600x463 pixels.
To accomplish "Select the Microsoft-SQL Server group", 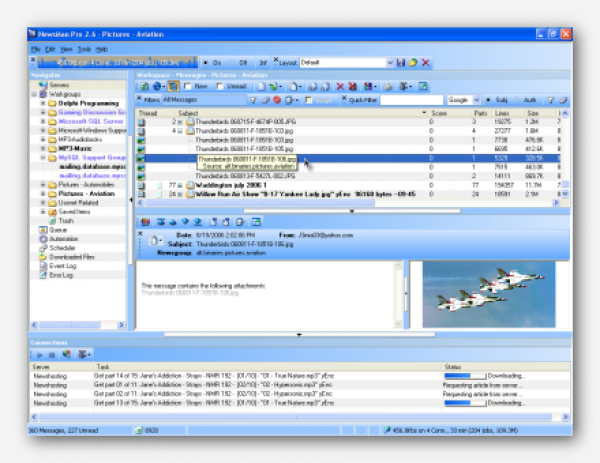I will click(x=91, y=121).
